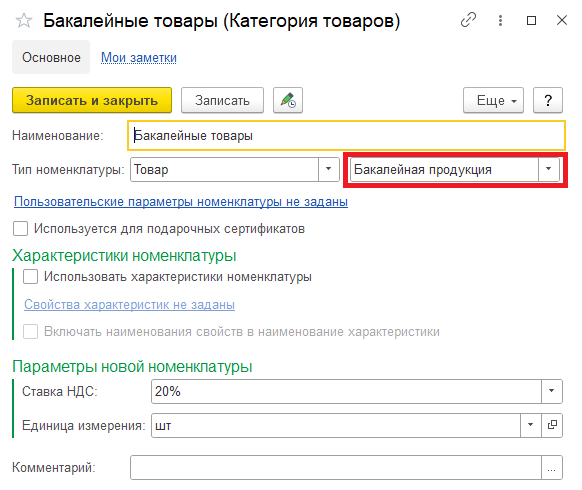
Task: Open the Бакалейная продукция dropdown arrow
Action: (549, 169)
